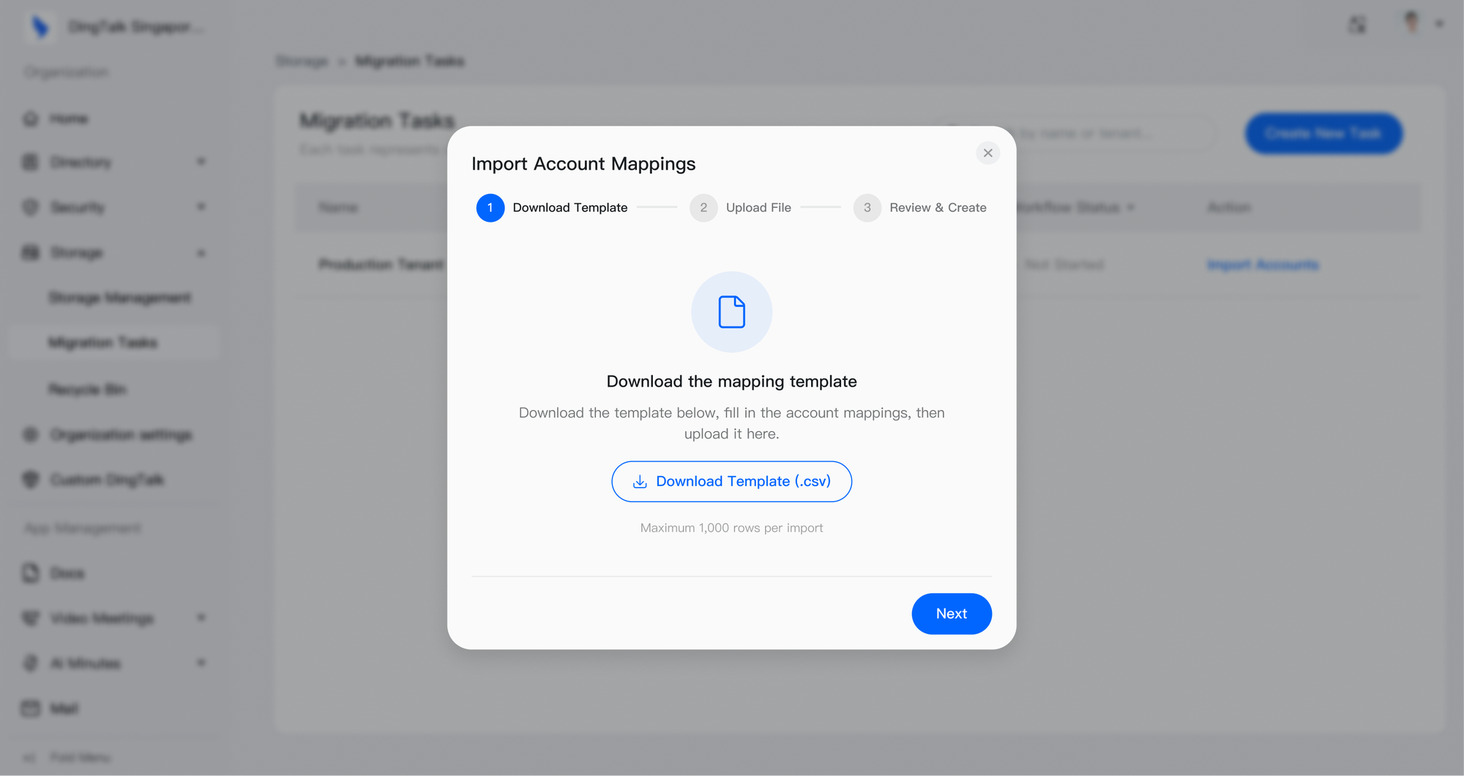This screenshot has width=1464, height=776.
Task: Open Recycle Bin in sidebar
Action: point(87,389)
